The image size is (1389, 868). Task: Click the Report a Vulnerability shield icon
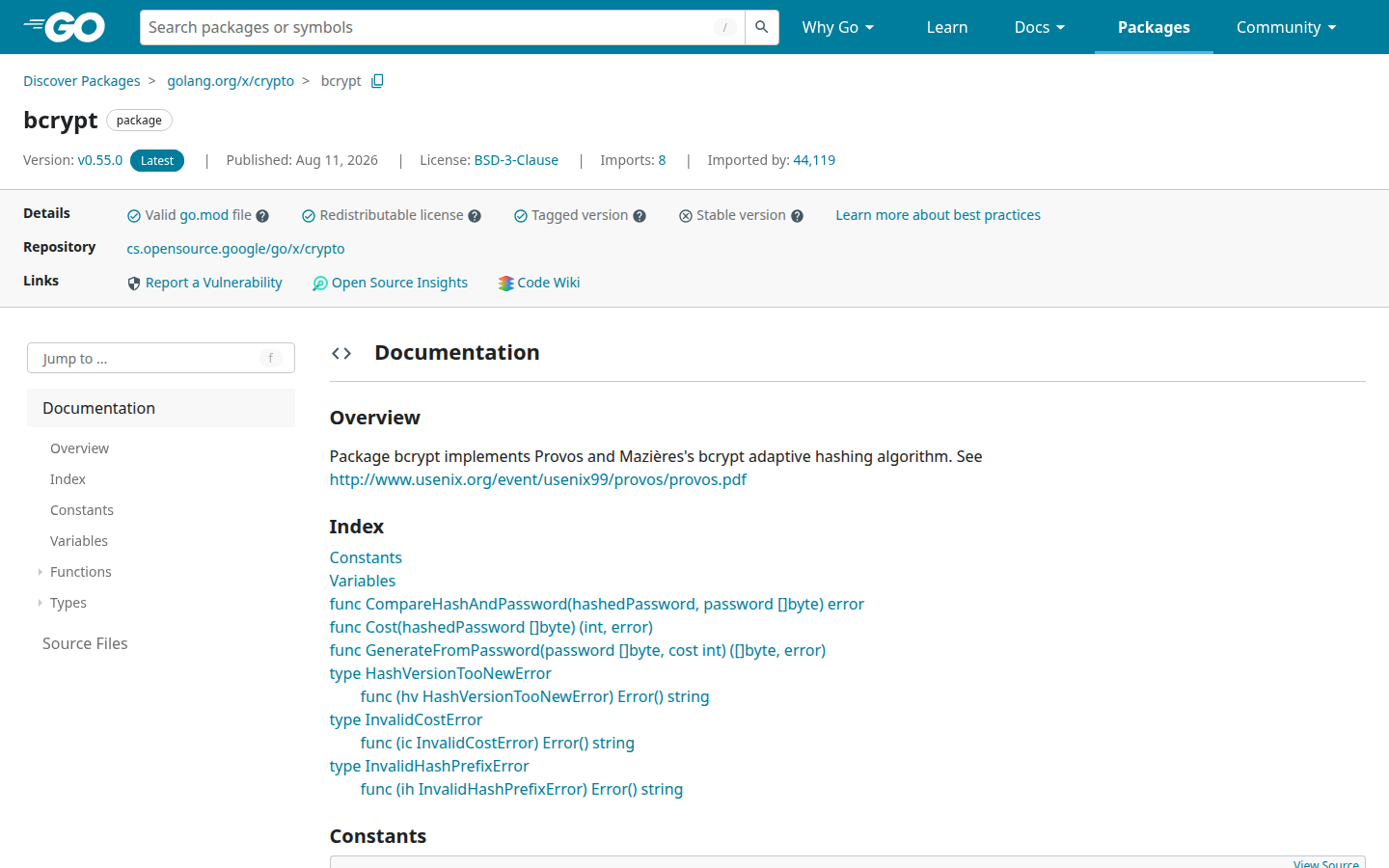pos(134,284)
